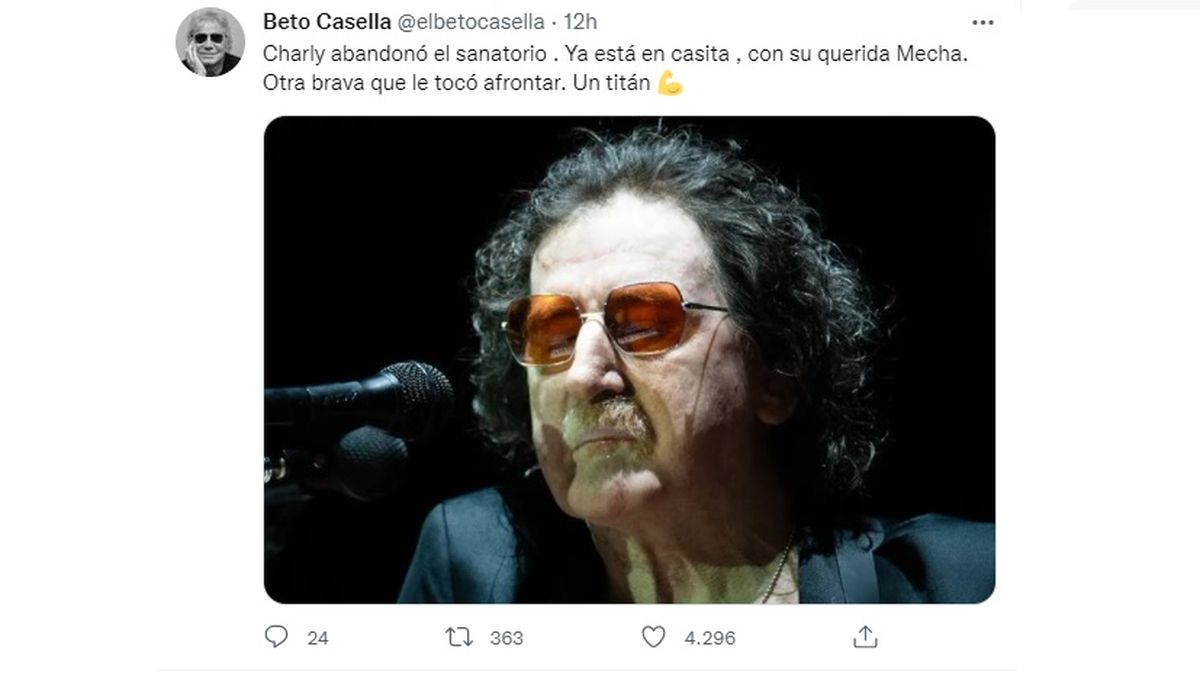The height and width of the screenshot is (675, 1200).
Task: Open the share icon below the photo
Action: click(x=866, y=636)
